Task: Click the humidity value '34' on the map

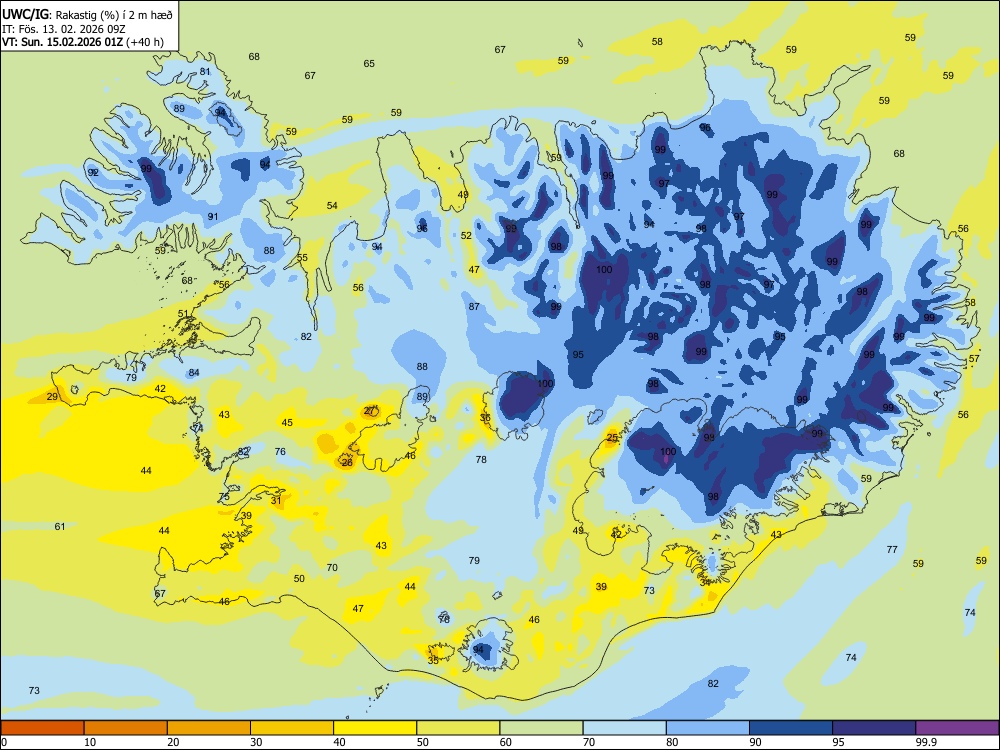Action: (x=705, y=582)
